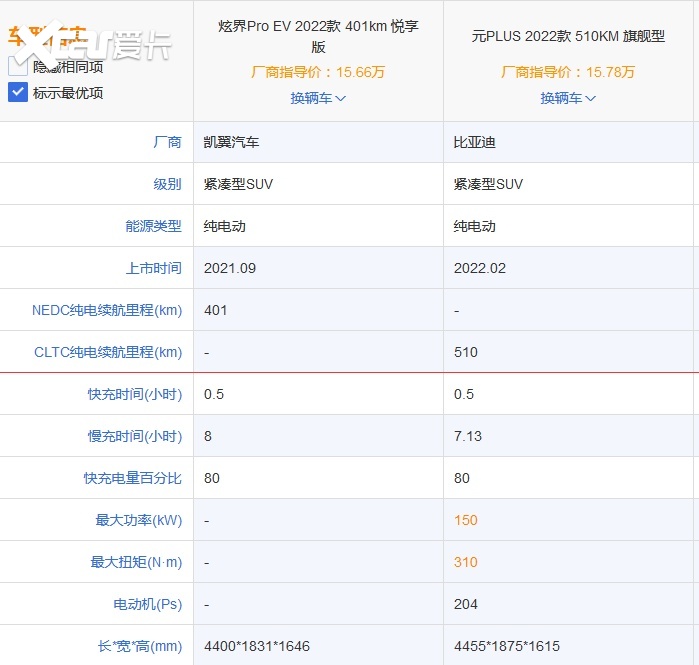Open 换辆车 dropdown for 炫界Pro EV
The image size is (699, 665).
318,98
